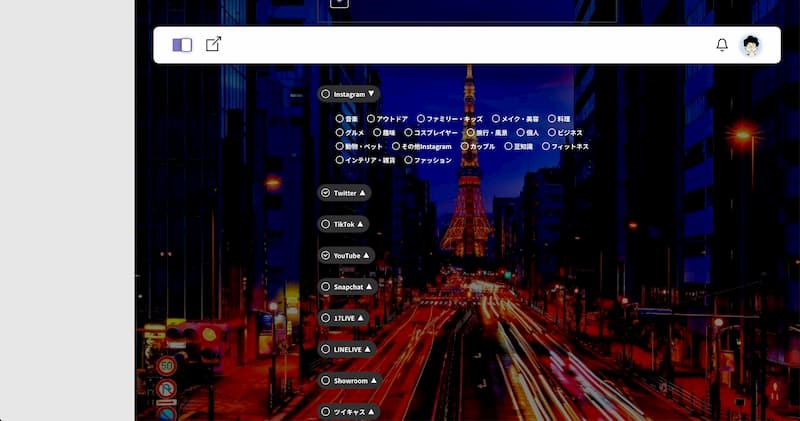The width and height of the screenshot is (800, 421).
Task: Select the インテリア・雑貨 option
Action: (365, 160)
